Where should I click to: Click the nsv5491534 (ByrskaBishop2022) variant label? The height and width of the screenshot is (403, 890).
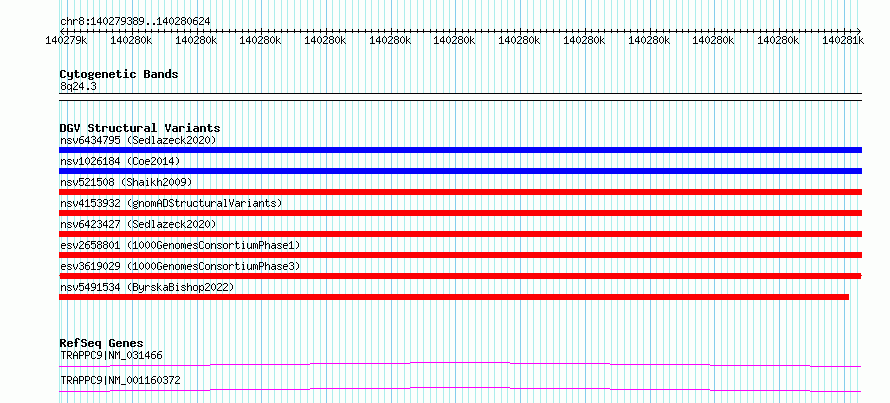click(x=147, y=287)
